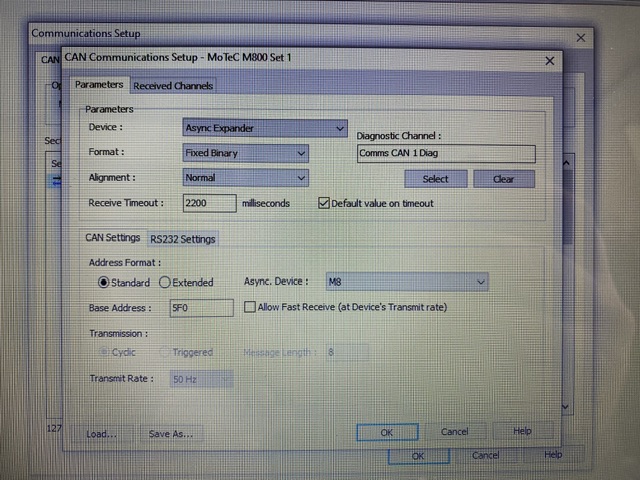640x480 pixels.
Task: Click scroll down arrow in Communications Setup list
Action: pos(566,407)
